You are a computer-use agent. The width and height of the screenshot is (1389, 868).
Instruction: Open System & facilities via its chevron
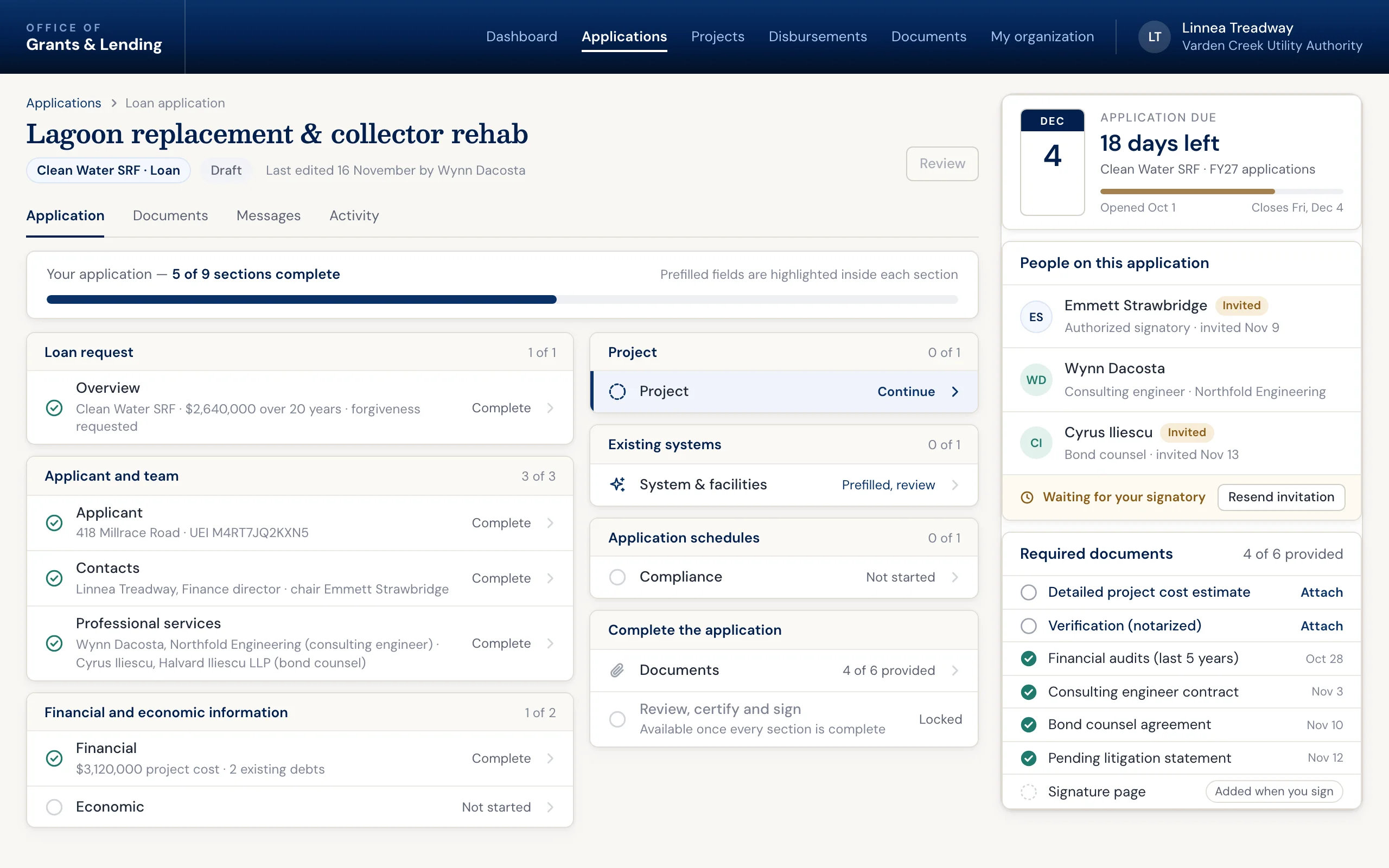[x=955, y=484]
